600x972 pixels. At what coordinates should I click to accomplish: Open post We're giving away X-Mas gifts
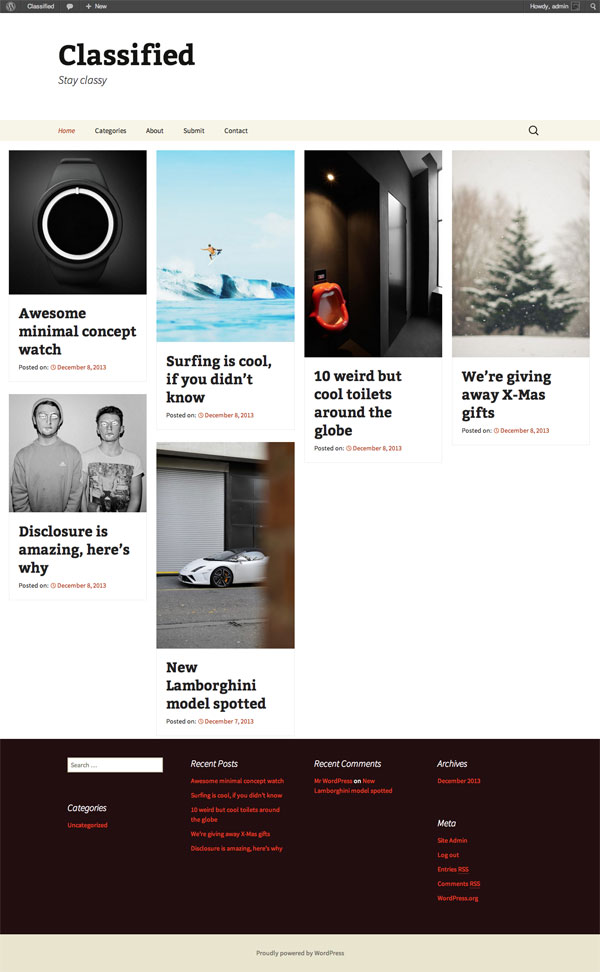pos(506,394)
